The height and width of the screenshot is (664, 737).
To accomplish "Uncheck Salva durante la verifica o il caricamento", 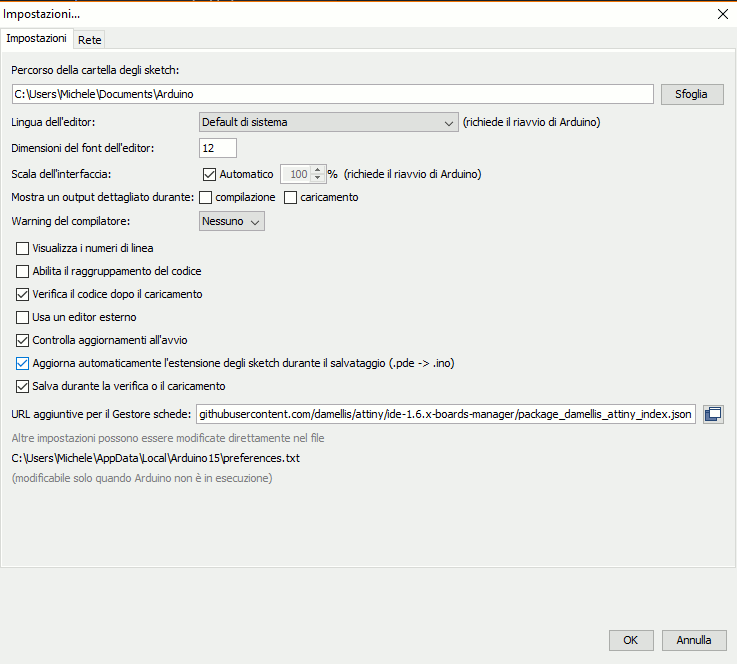I will (x=23, y=386).
